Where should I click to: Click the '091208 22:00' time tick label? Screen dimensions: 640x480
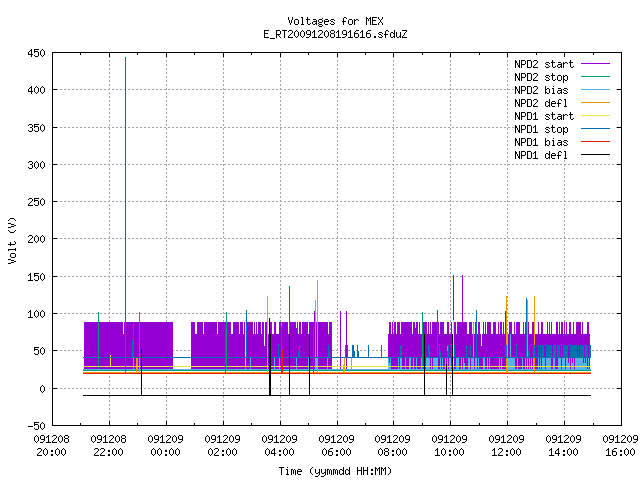tap(109, 446)
